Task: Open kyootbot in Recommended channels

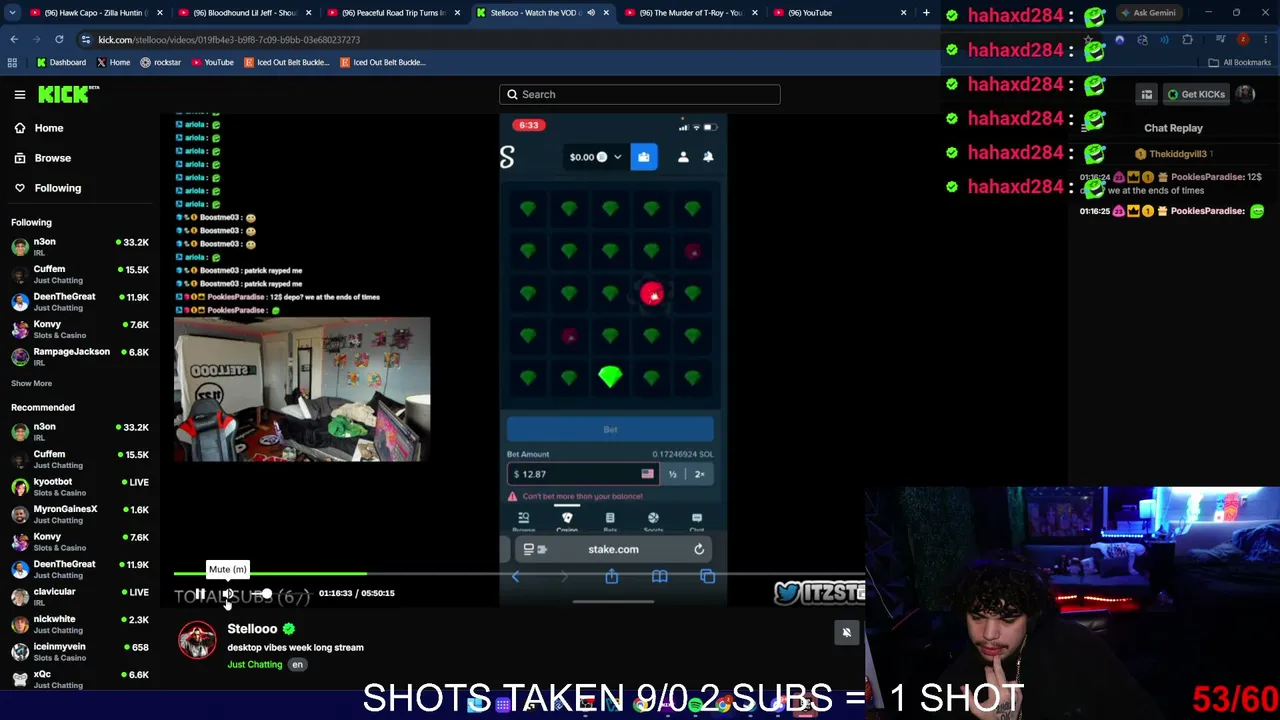Action: (80, 486)
